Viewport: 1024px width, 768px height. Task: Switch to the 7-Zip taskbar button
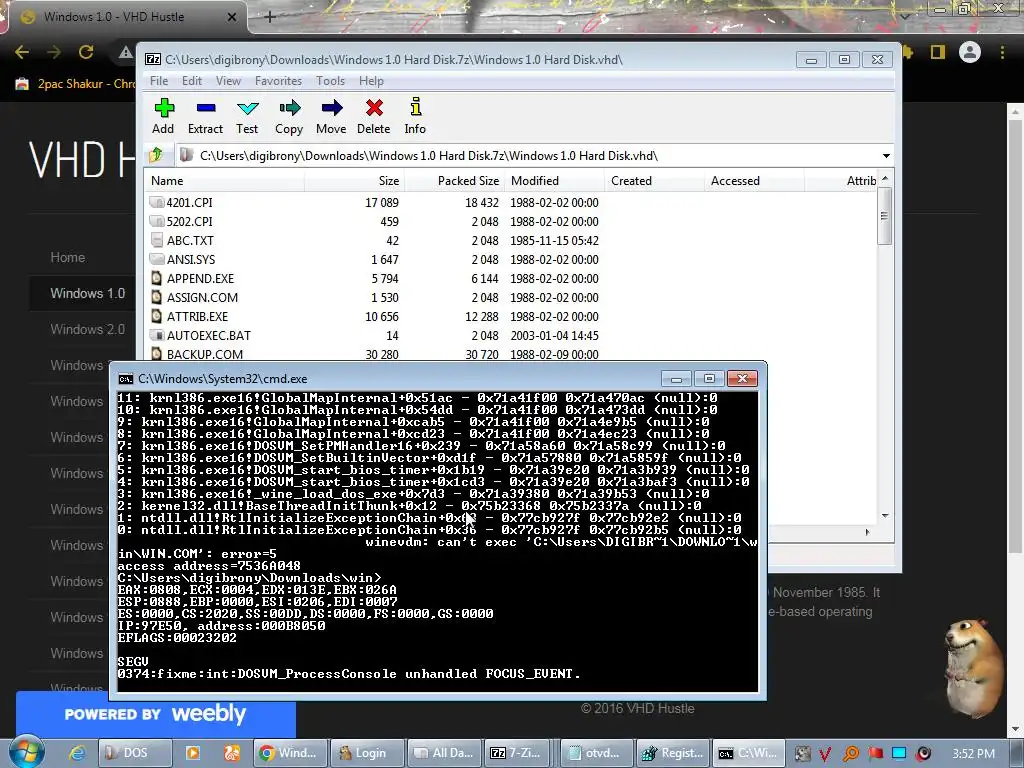[x=516, y=753]
